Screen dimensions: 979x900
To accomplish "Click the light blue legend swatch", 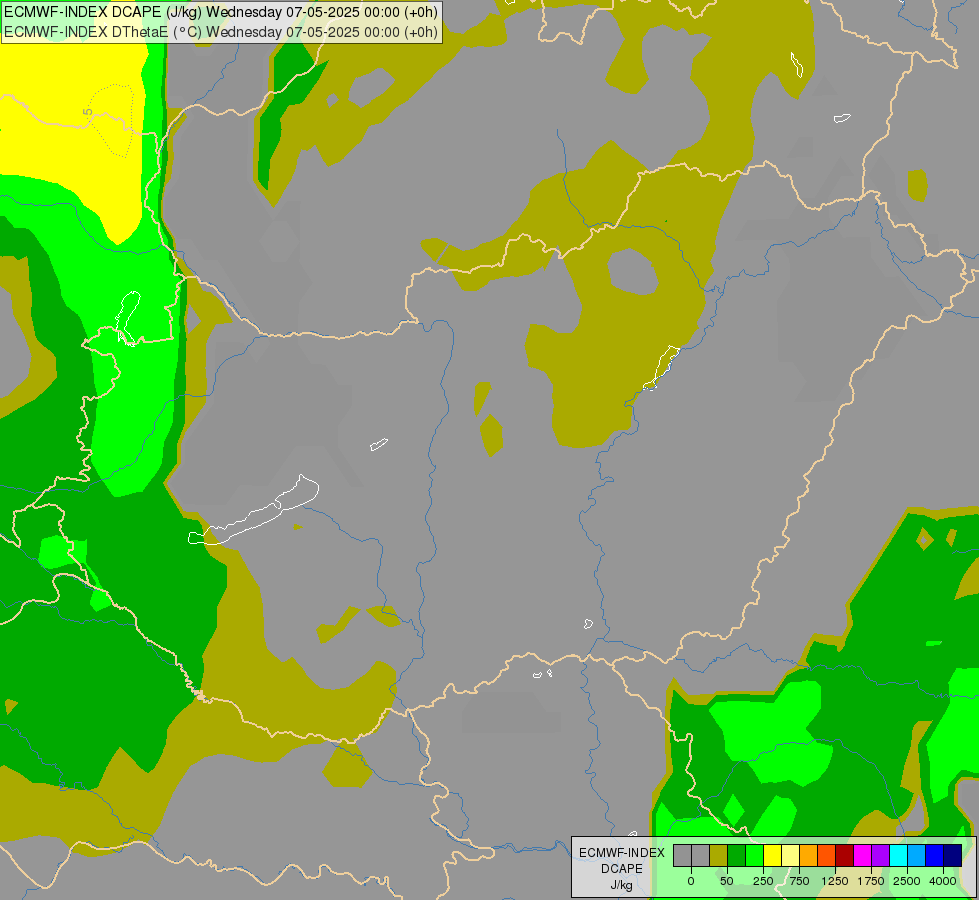I will pyautogui.click(x=917, y=855).
